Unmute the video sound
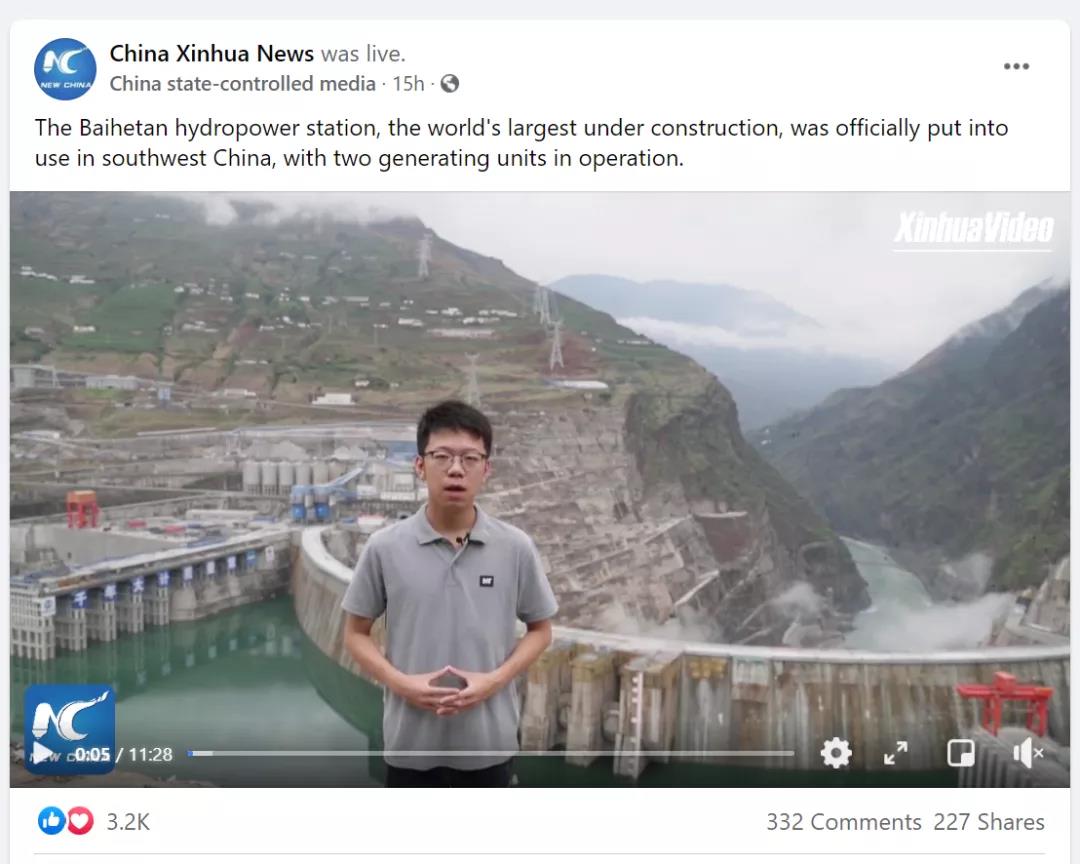This screenshot has width=1080, height=864. [1028, 753]
